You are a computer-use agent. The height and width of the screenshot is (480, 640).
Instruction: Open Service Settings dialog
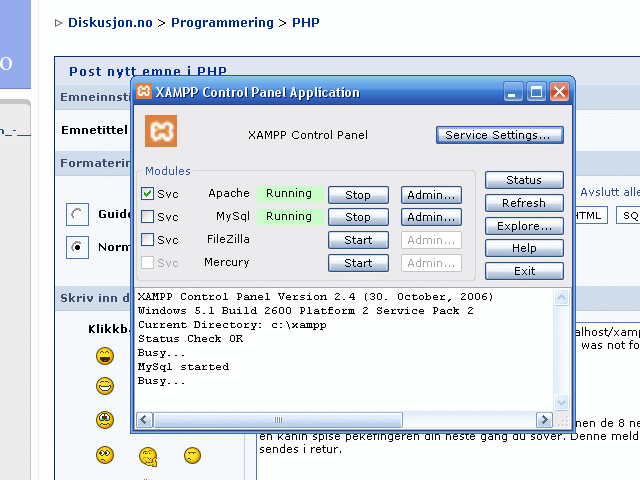[500, 135]
